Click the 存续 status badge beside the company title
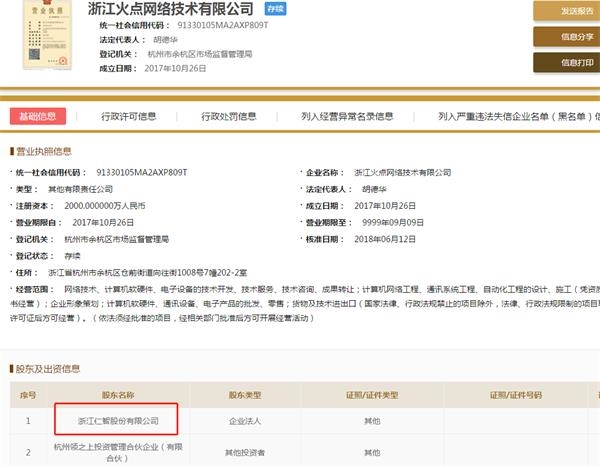The width and height of the screenshot is (600, 467). [x=275, y=9]
